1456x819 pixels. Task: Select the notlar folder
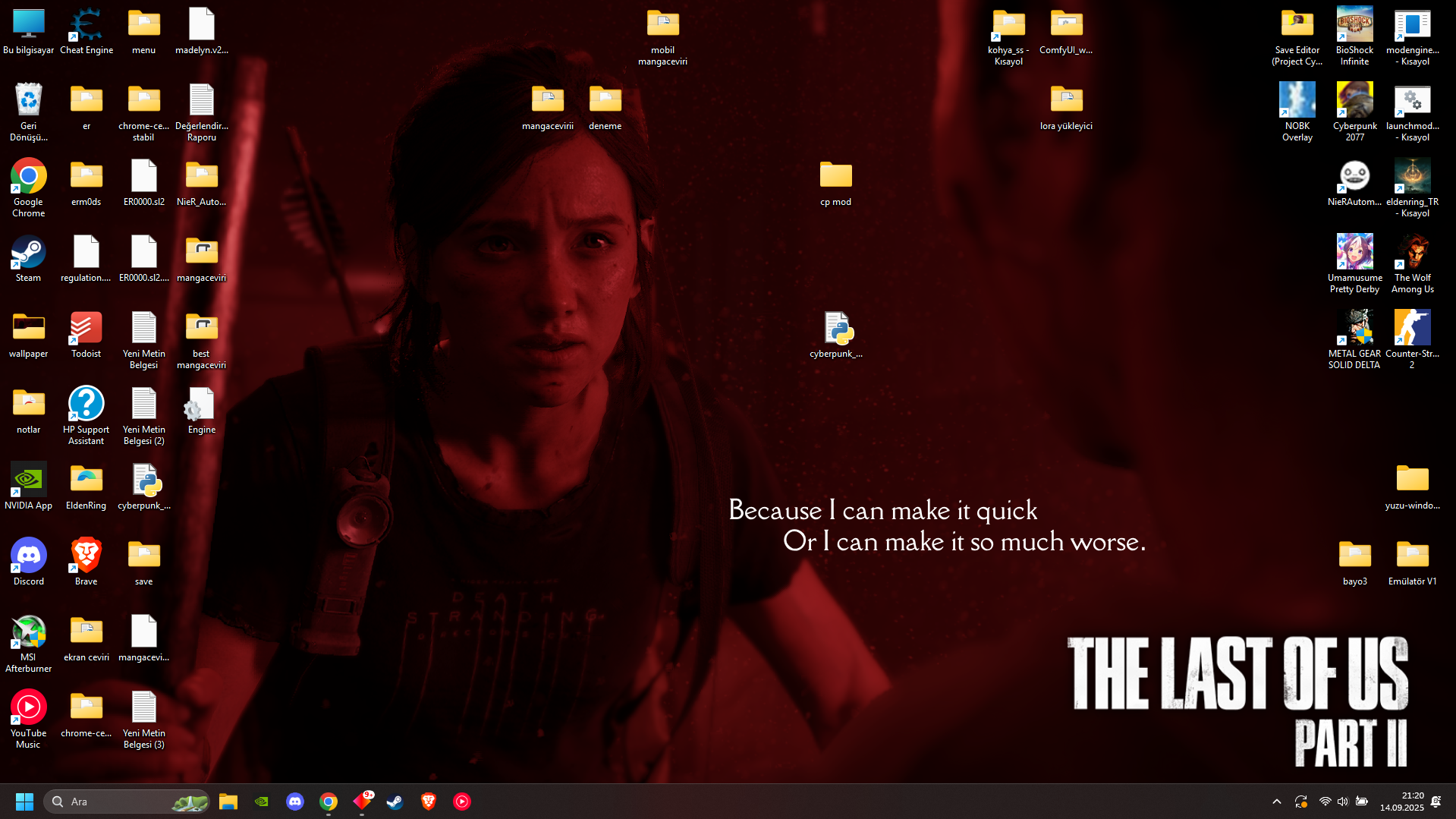pos(29,411)
